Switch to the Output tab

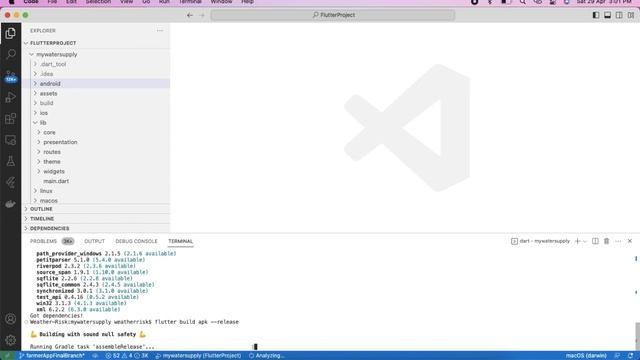point(94,241)
